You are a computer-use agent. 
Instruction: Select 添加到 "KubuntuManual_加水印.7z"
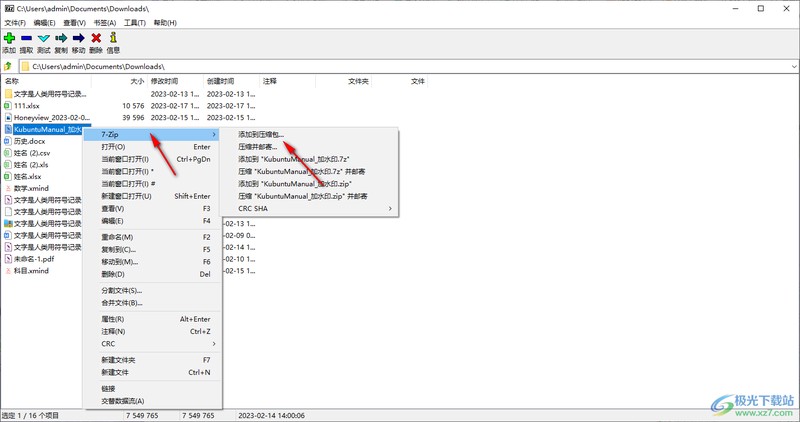(309, 159)
